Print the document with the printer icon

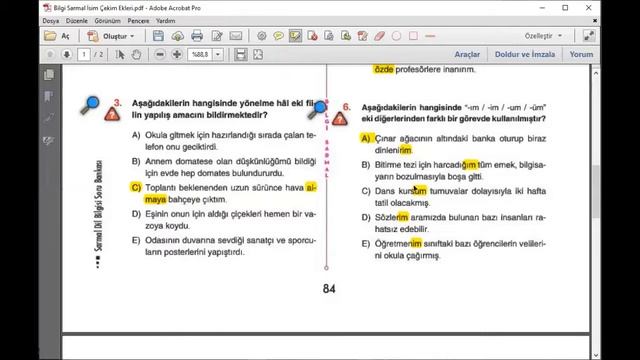[x=197, y=36]
